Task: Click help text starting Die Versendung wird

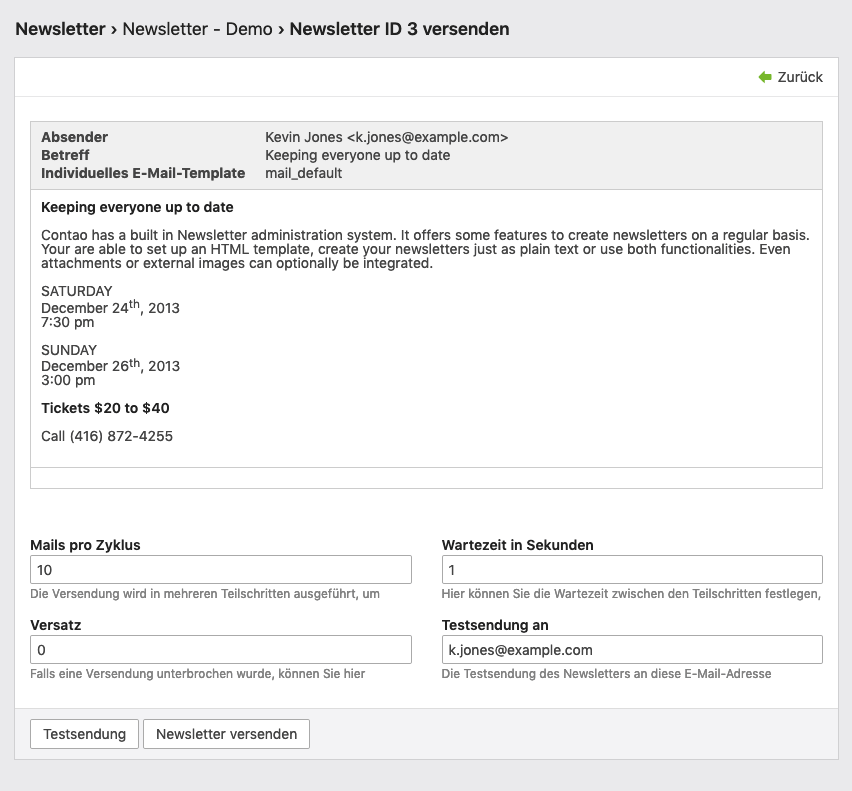Action: [x=205, y=594]
